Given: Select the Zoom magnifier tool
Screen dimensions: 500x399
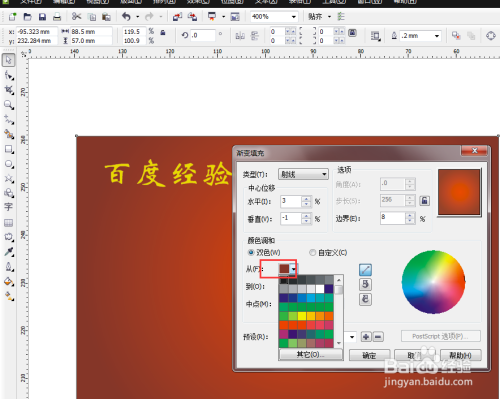Looking at the screenshot, I should [x=9, y=105].
